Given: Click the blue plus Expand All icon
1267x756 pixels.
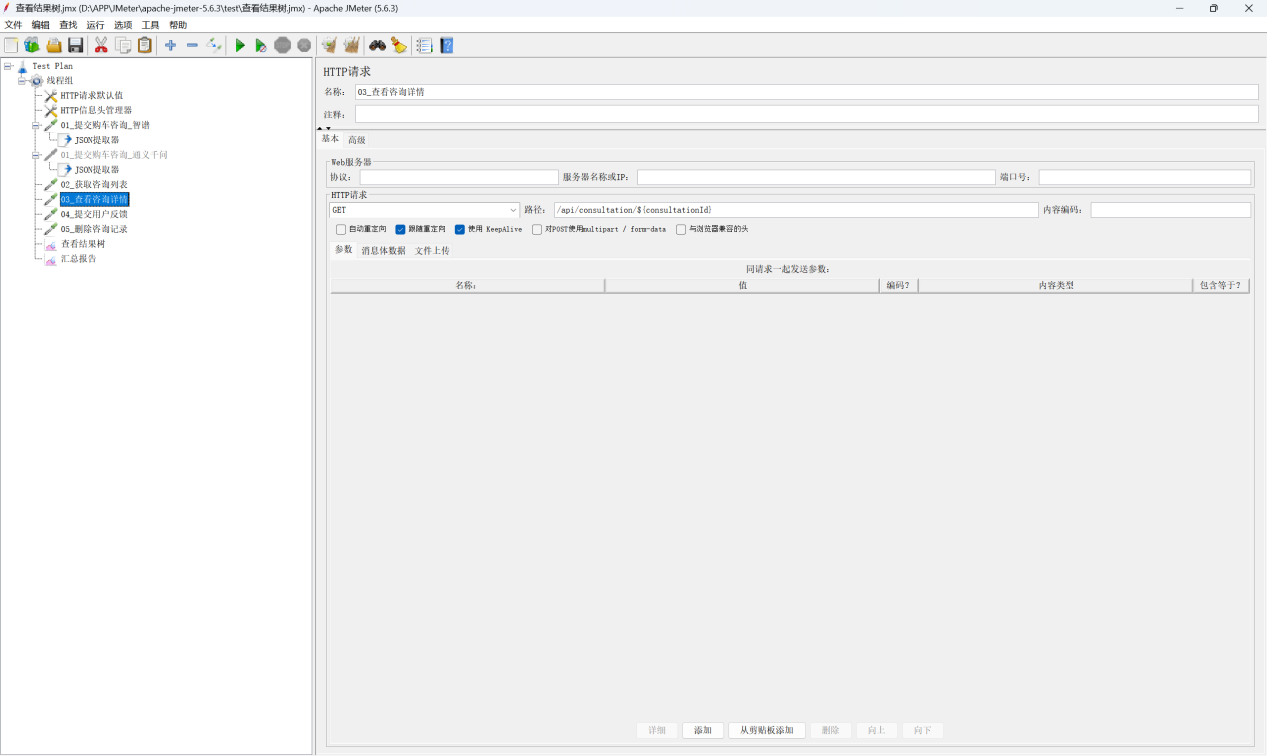Looking at the screenshot, I should [x=170, y=45].
